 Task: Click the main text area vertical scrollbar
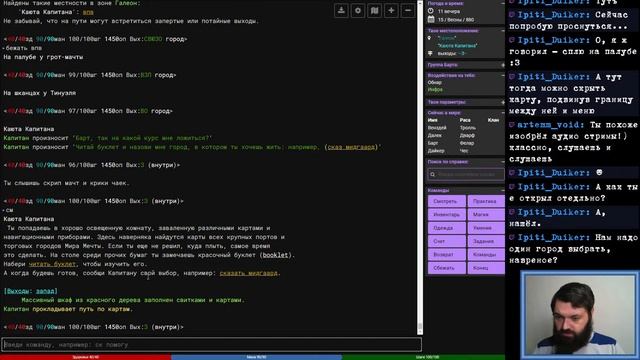point(420,167)
